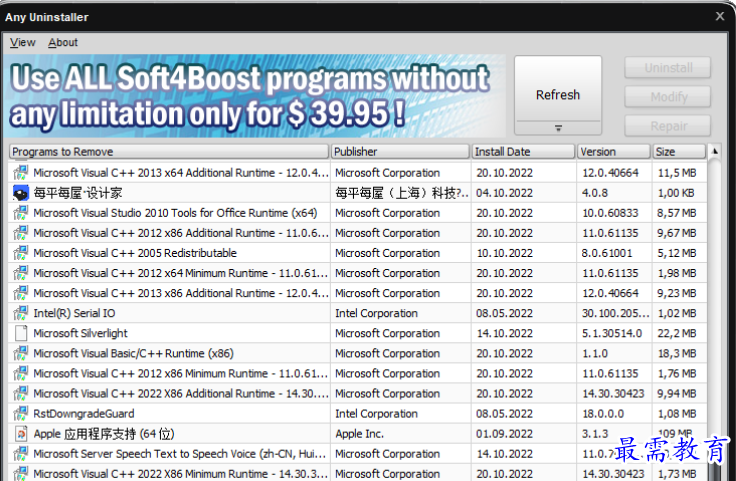Select Microsoft Visual C++ 2013 x86 Additional Runtime

pos(181,293)
